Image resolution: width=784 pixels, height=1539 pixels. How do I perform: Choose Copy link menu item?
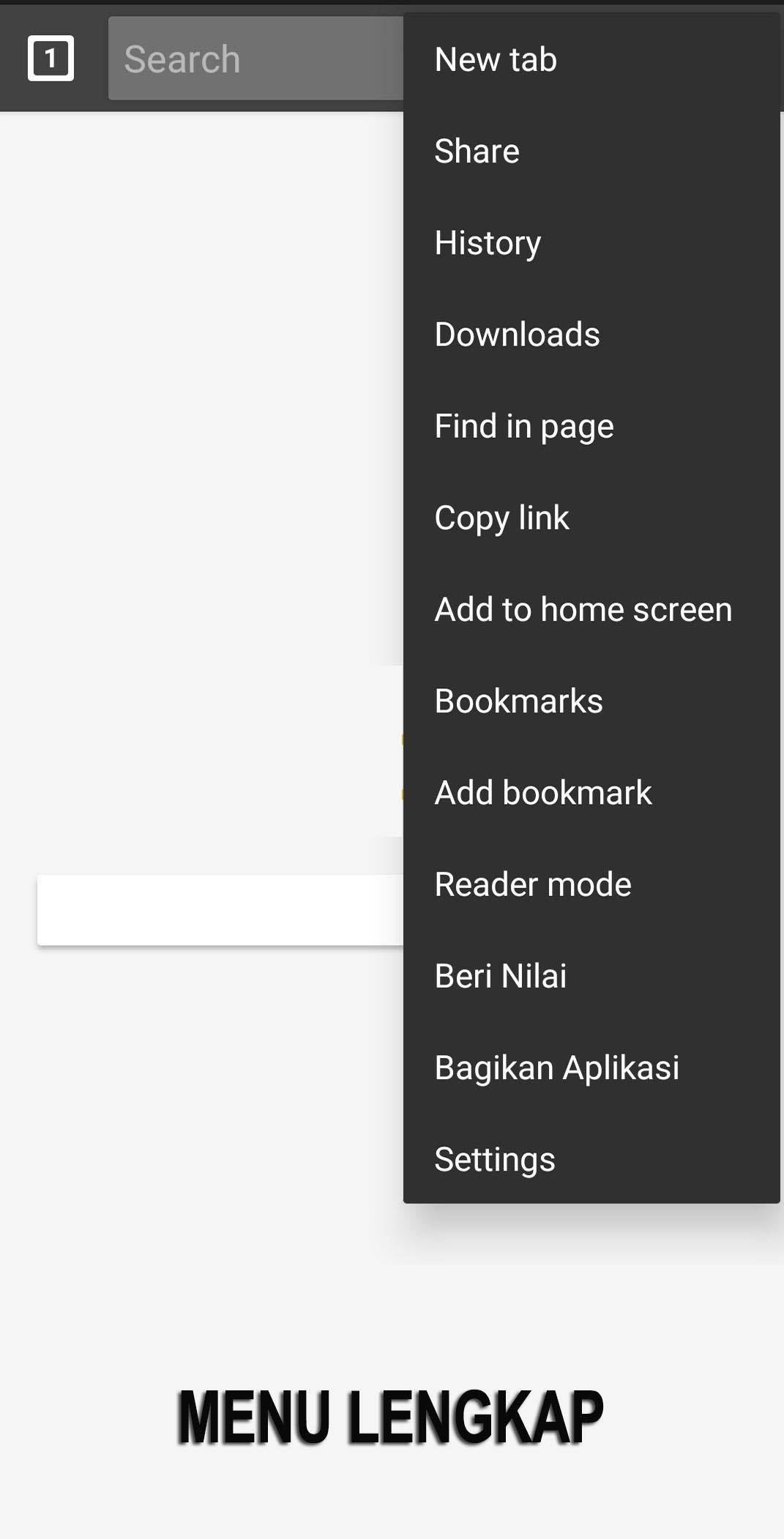(x=591, y=518)
